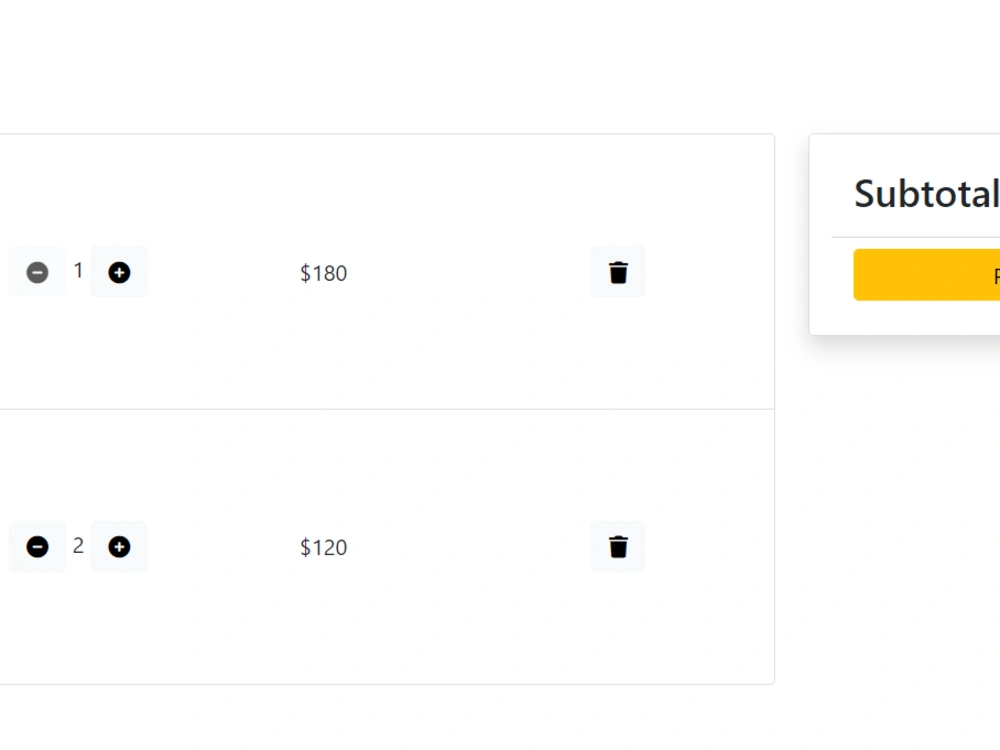
Task: Select the second cart item row background
Action: [387, 547]
